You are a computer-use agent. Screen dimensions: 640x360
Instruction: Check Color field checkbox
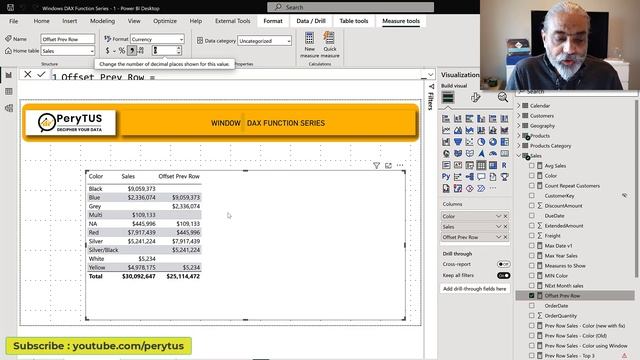point(531,176)
